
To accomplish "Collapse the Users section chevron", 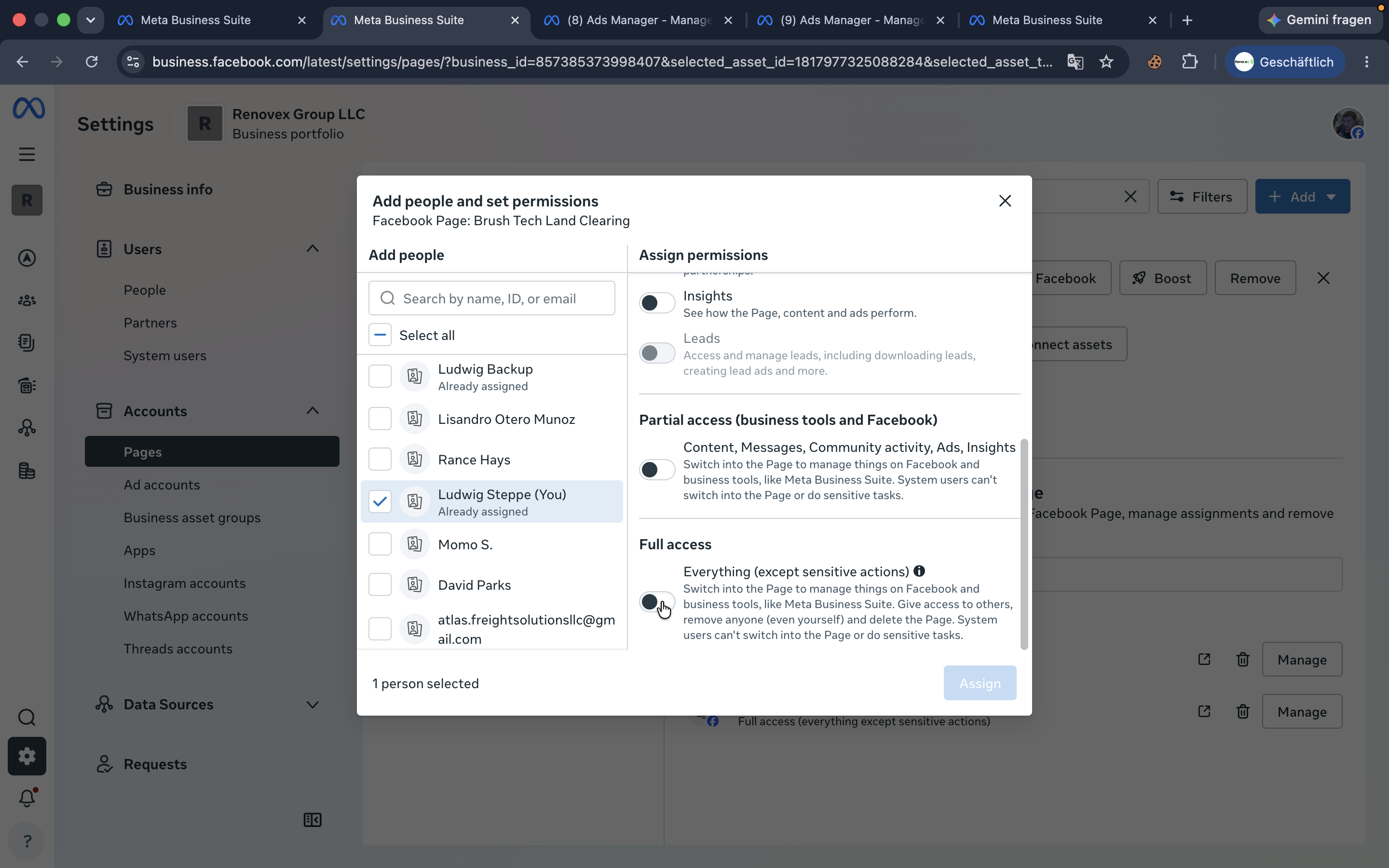I will (x=312, y=248).
